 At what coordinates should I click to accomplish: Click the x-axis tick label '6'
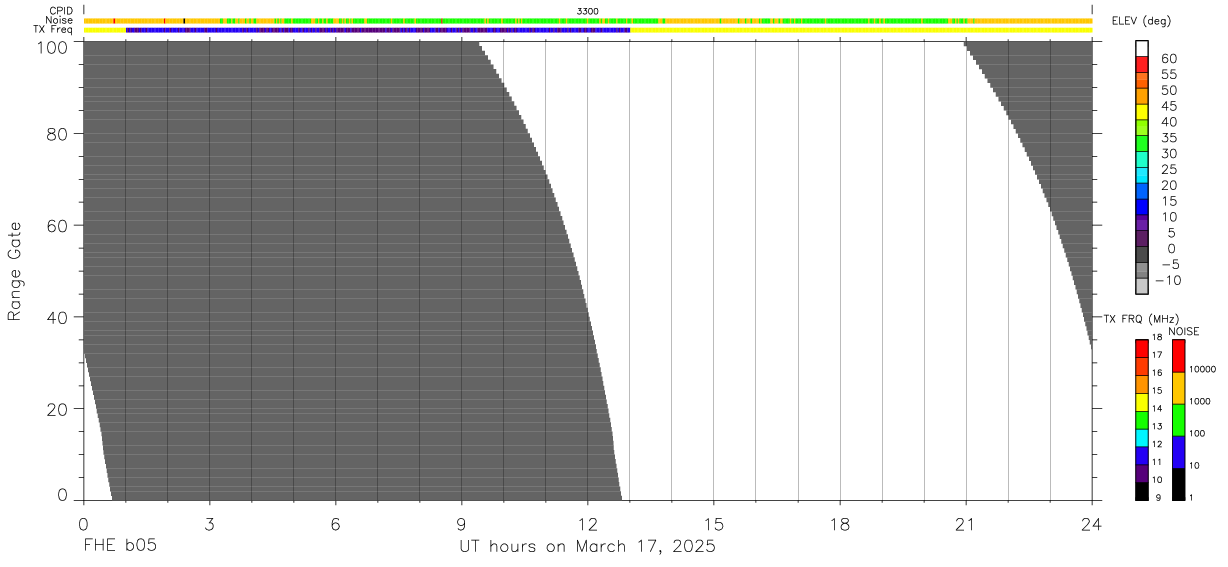(336, 524)
